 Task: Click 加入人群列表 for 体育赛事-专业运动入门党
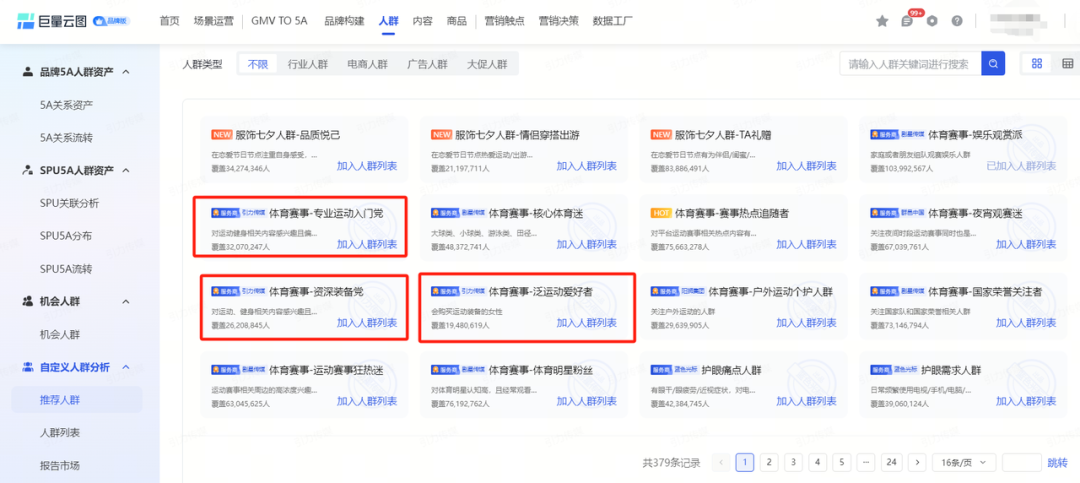[366, 244]
